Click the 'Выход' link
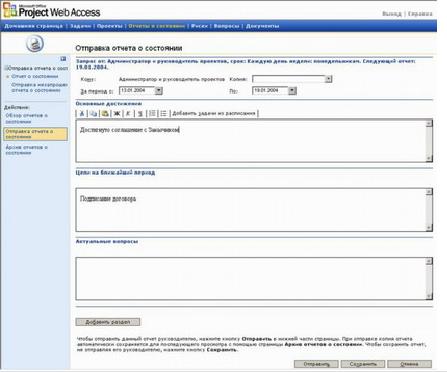447x372 pixels. coord(392,14)
